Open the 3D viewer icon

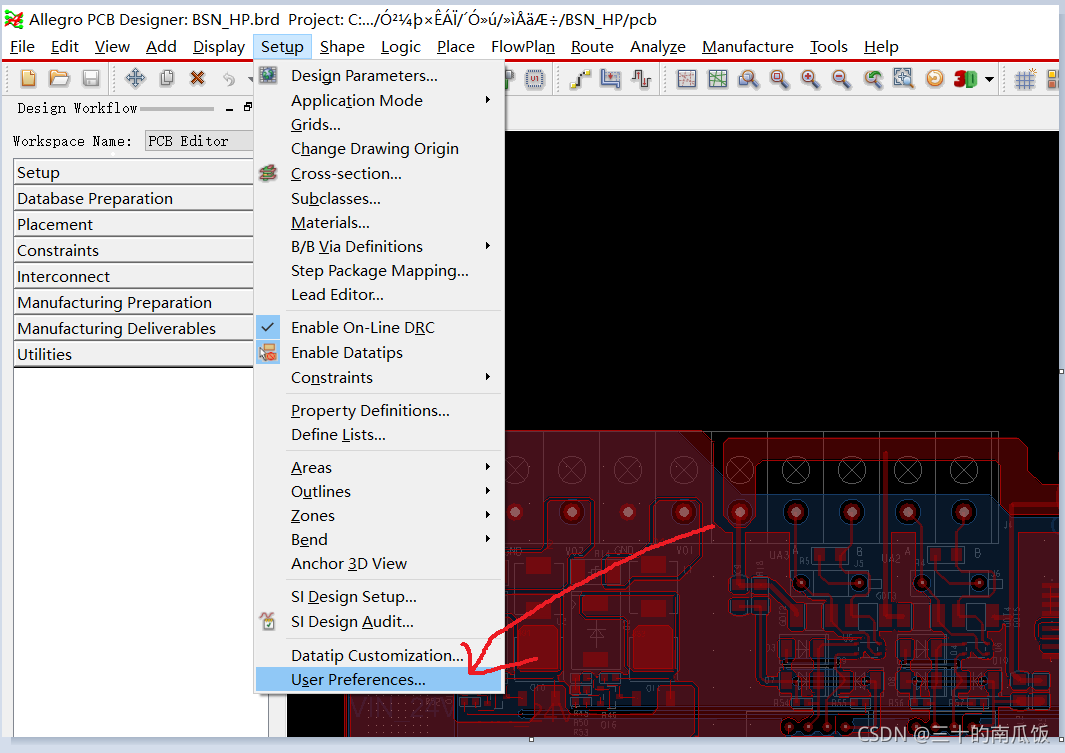click(x=965, y=79)
